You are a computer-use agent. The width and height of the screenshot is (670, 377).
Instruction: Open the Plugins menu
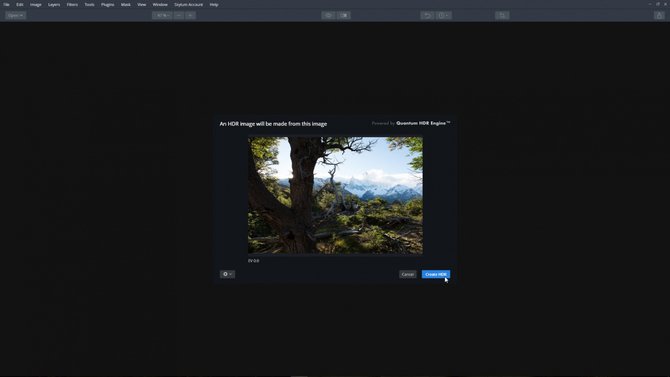pos(107,5)
